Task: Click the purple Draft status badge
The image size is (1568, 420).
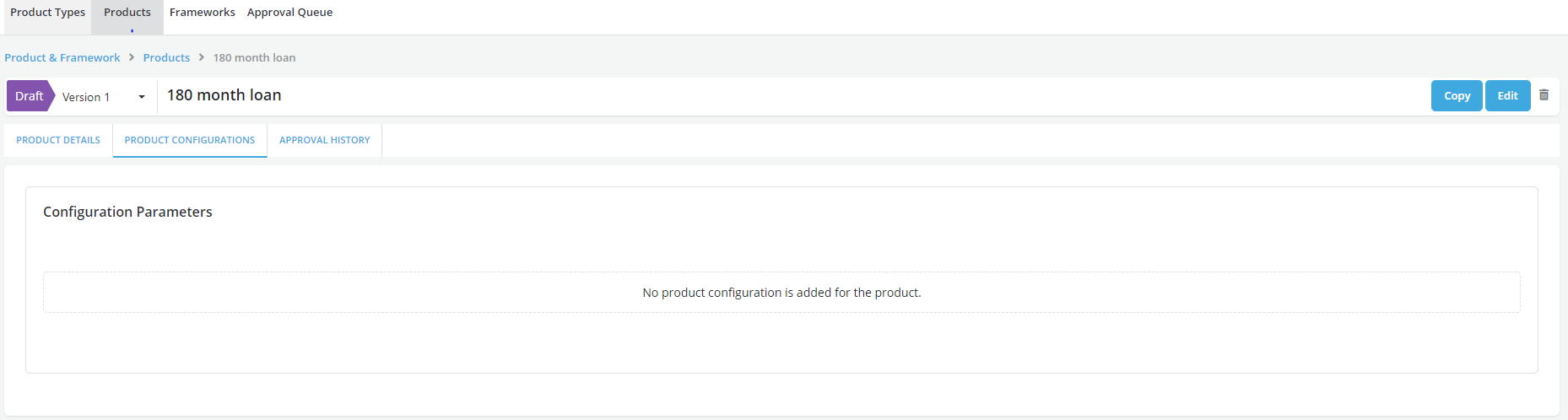Action: pos(30,96)
